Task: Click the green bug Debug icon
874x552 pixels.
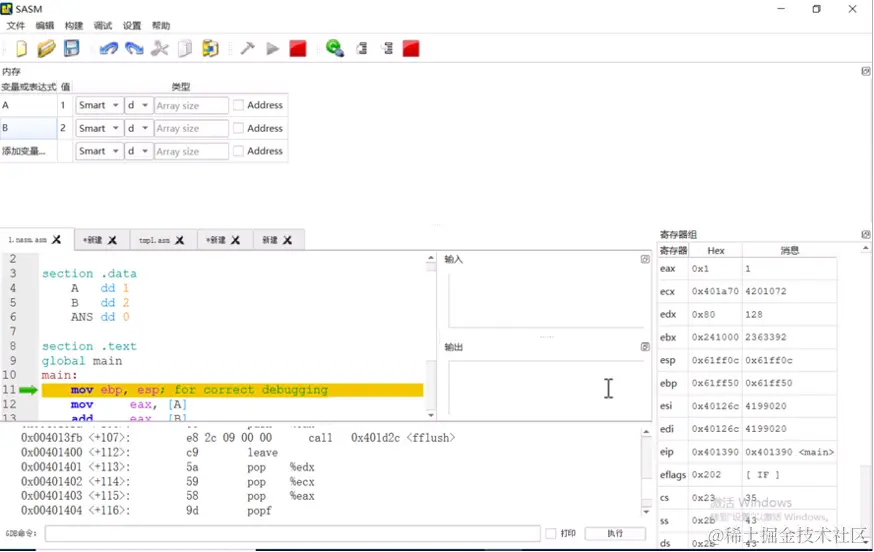Action: (334, 49)
